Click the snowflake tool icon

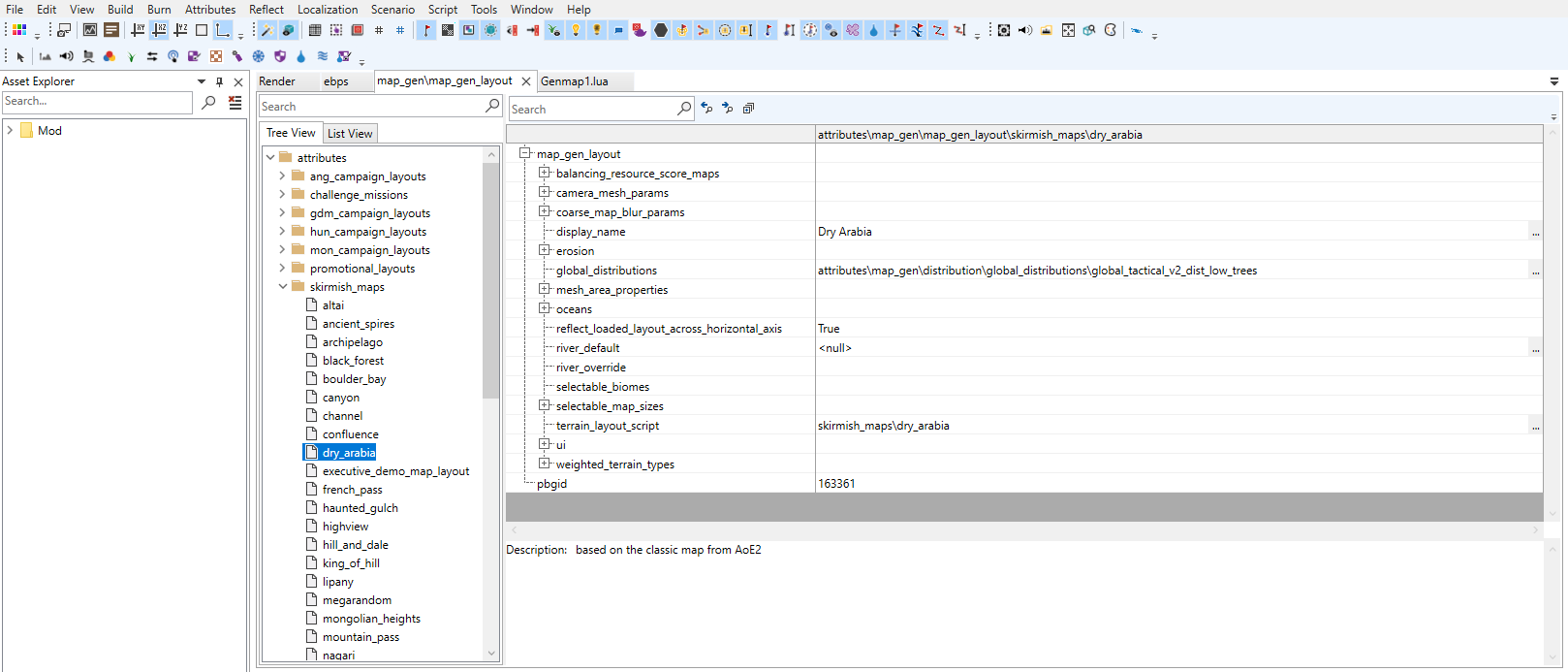pyautogui.click(x=258, y=56)
